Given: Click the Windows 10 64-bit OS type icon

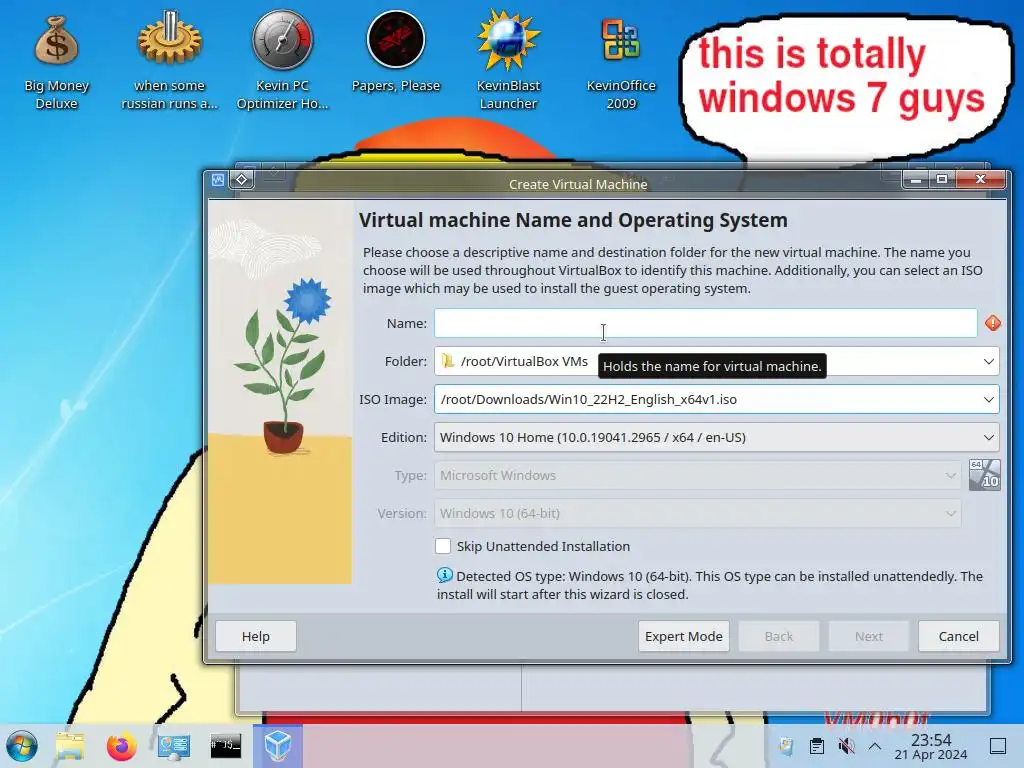Looking at the screenshot, I should click(984, 475).
